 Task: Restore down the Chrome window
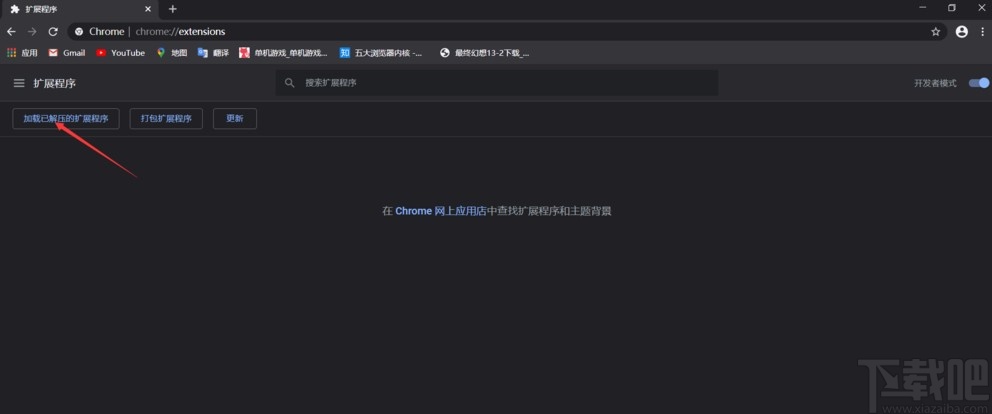tap(952, 8)
